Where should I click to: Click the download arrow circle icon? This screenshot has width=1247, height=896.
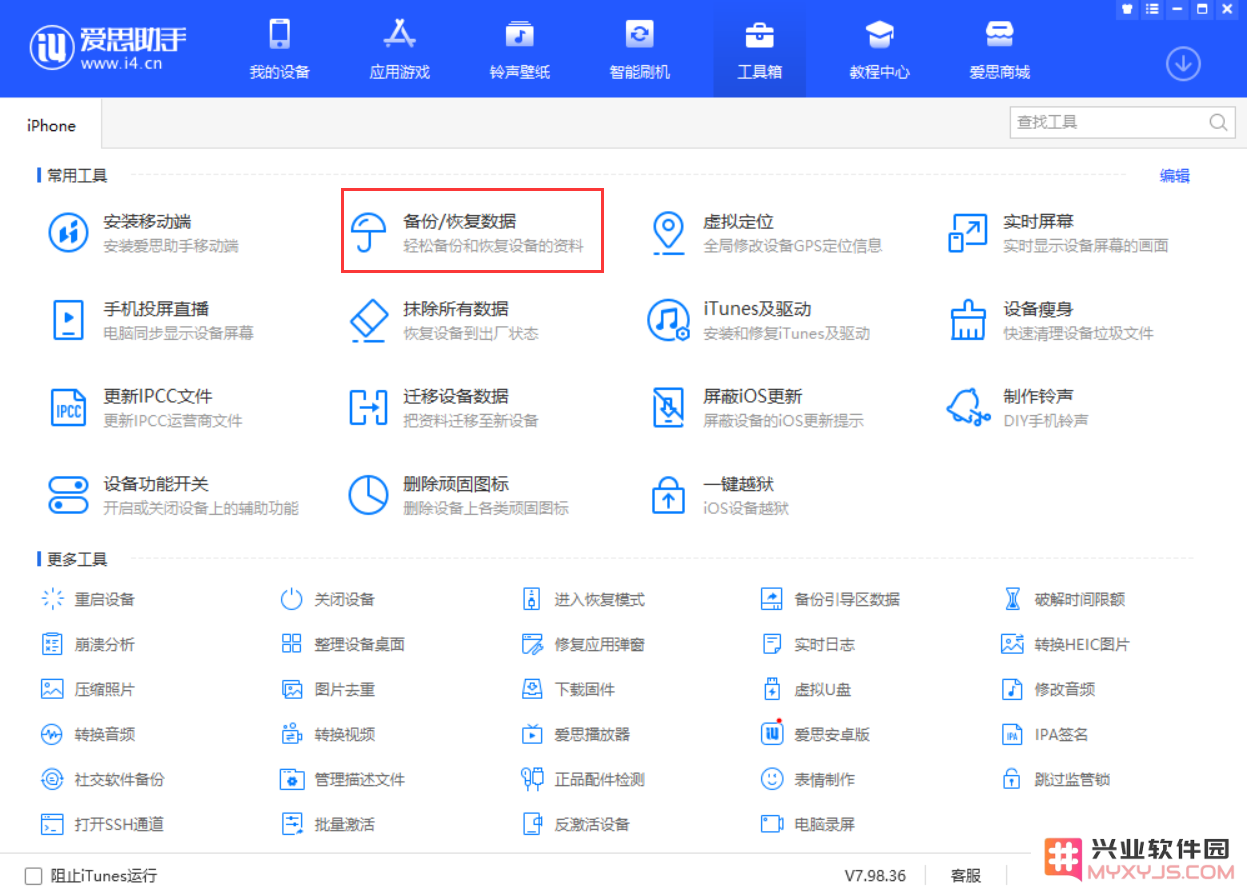pyautogui.click(x=1183, y=64)
